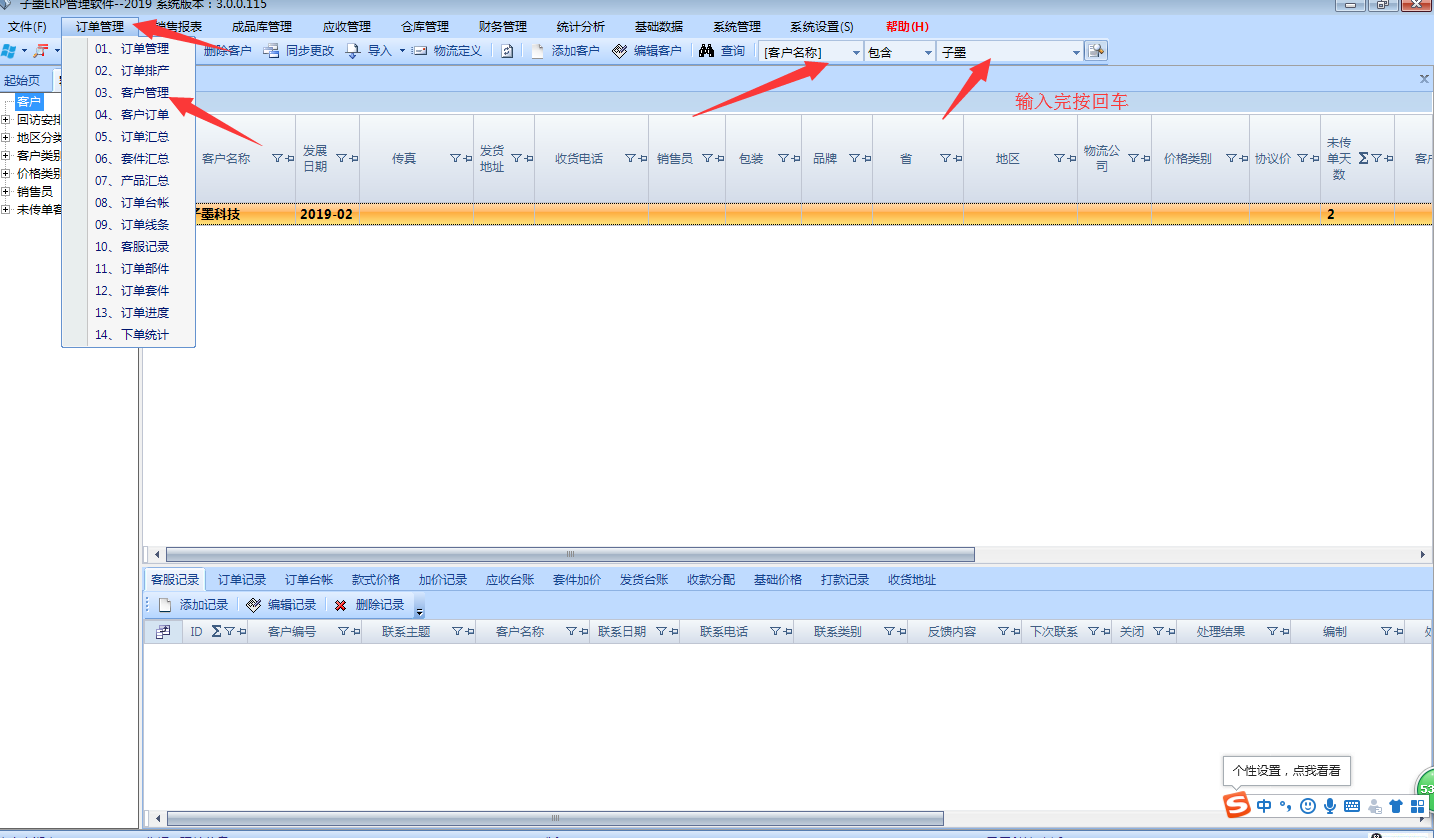Click the 添加记录 button
The height and width of the screenshot is (838, 1434).
(x=193, y=605)
